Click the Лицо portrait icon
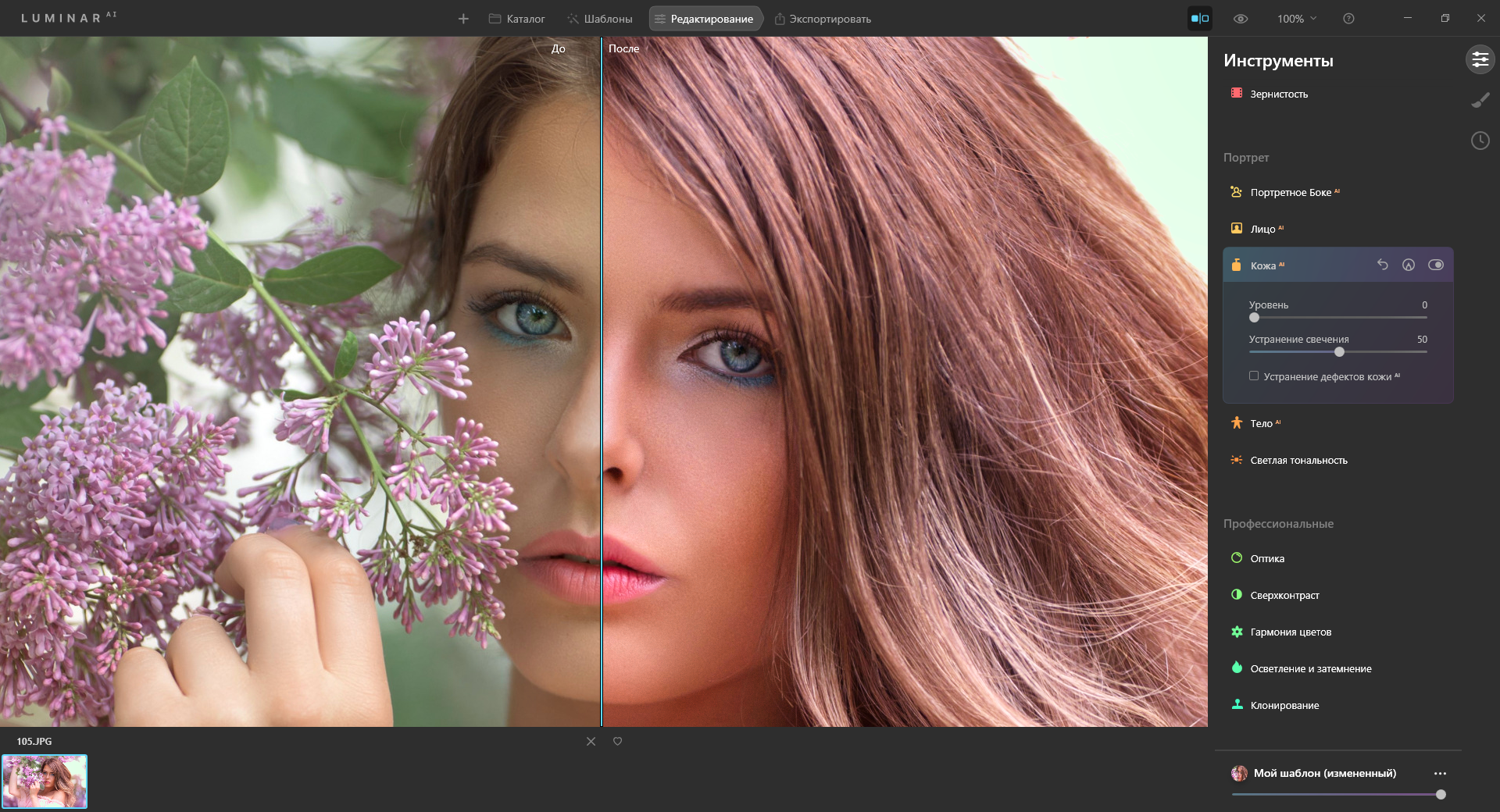Screen dimensions: 1500x812 click(1237, 228)
